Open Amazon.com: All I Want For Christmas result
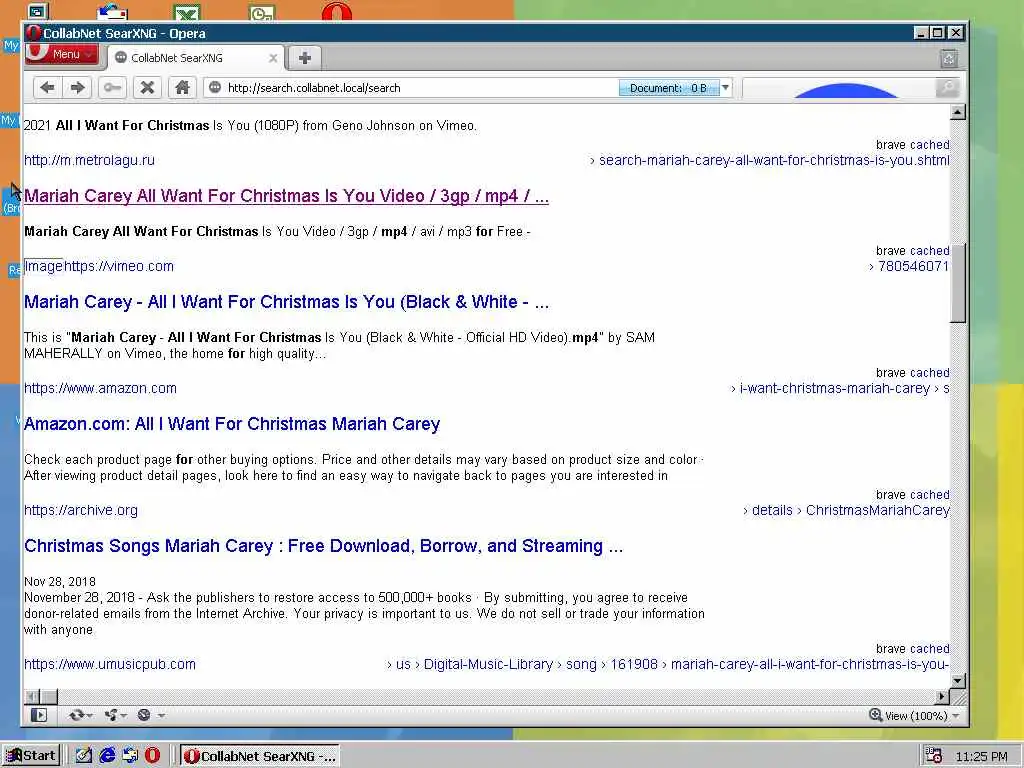This screenshot has width=1024, height=768. pyautogui.click(x=232, y=424)
